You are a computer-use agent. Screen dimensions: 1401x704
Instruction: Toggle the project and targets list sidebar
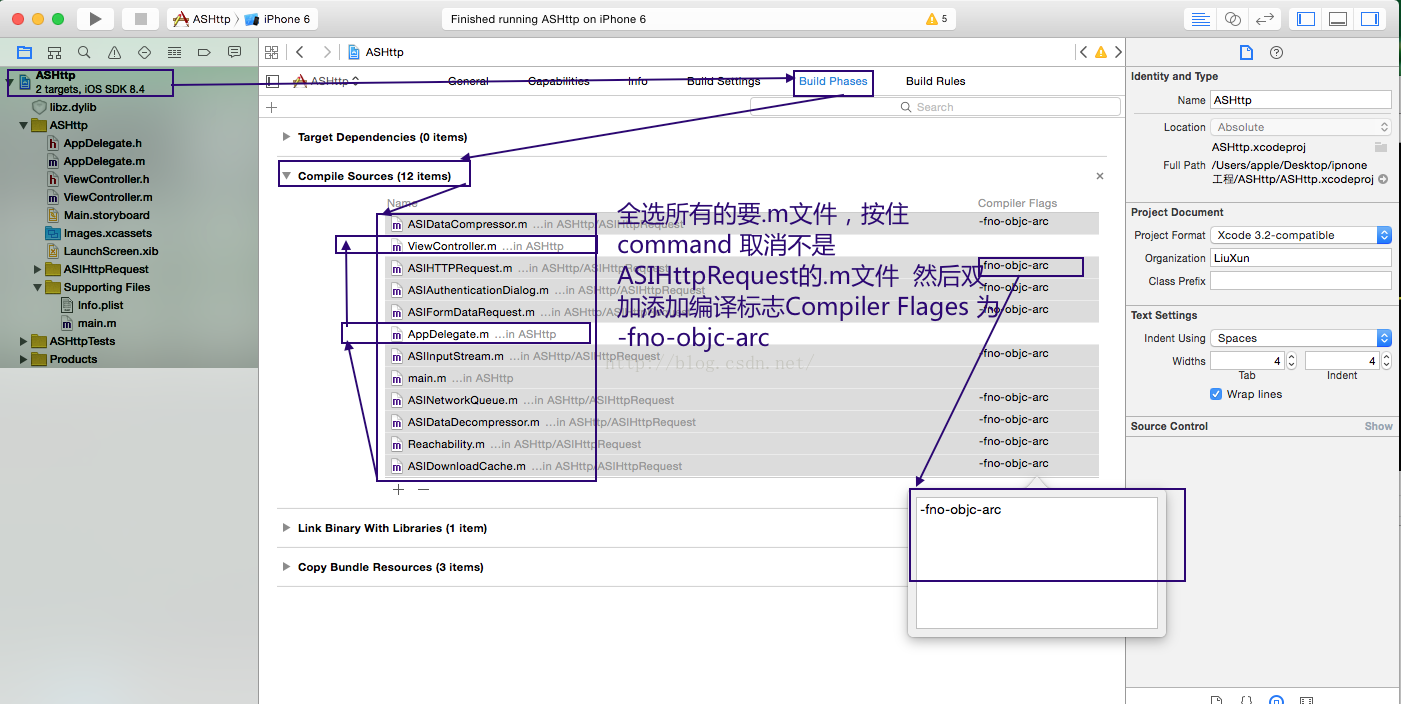(x=273, y=81)
